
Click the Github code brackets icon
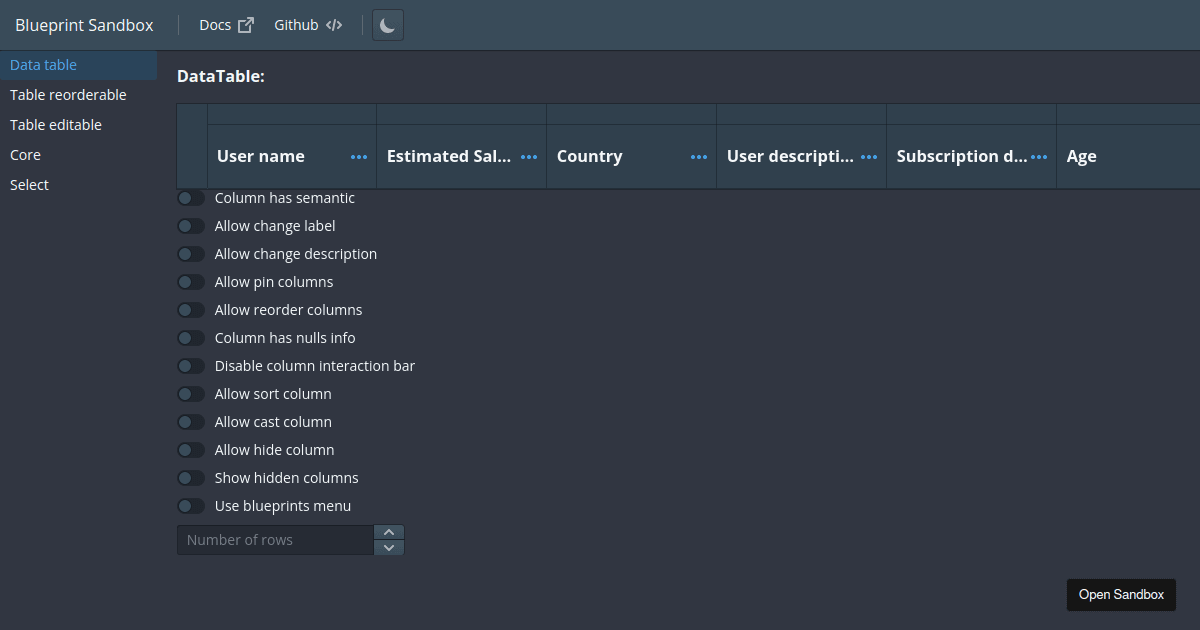[x=333, y=24]
